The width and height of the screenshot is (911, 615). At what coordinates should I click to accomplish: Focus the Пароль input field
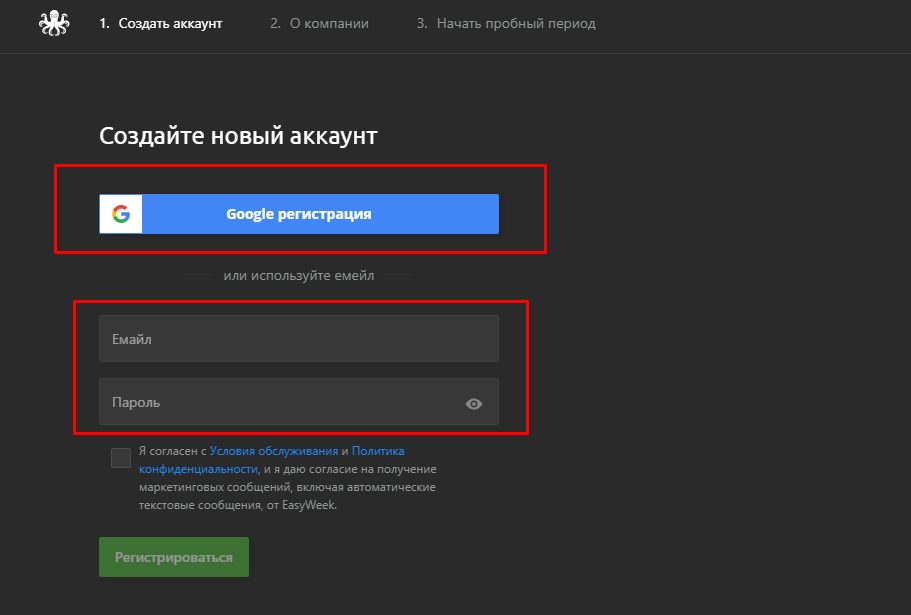tap(299, 402)
